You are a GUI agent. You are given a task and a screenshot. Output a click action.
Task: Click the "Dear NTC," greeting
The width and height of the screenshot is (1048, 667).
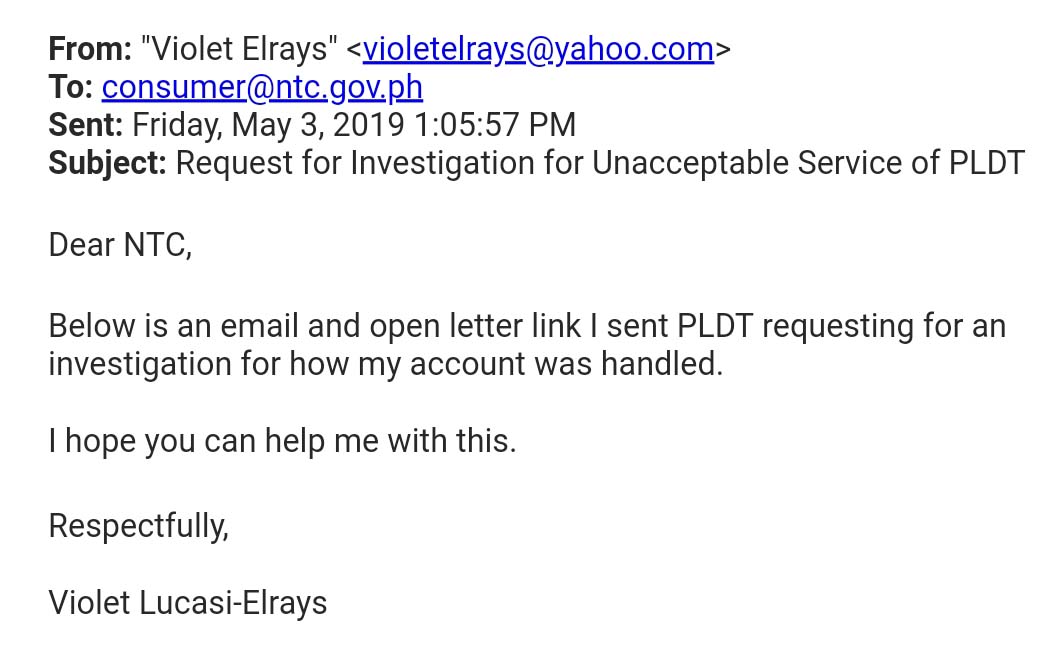point(120,245)
